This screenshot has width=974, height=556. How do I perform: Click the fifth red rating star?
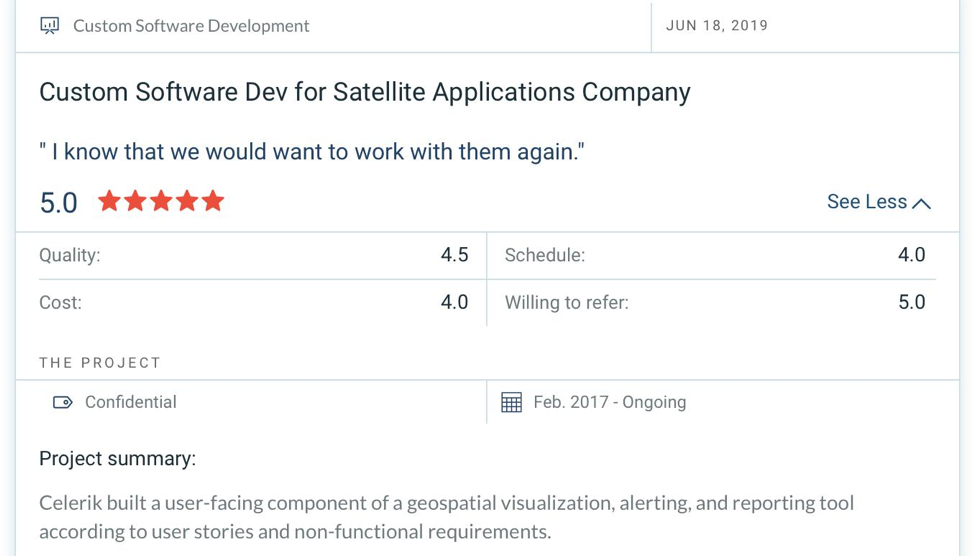click(x=212, y=201)
